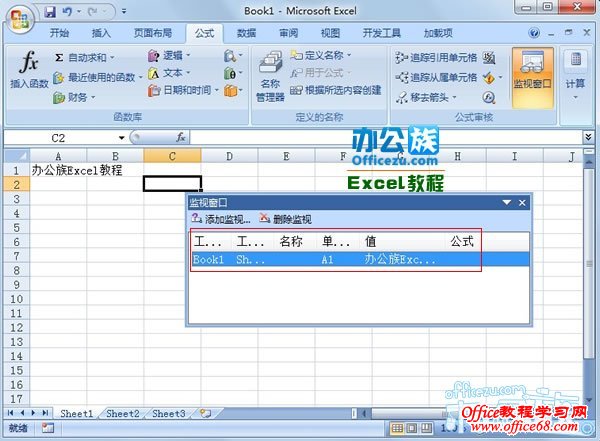
Task: Open Math & Trig functions icon
Action: 233,74
